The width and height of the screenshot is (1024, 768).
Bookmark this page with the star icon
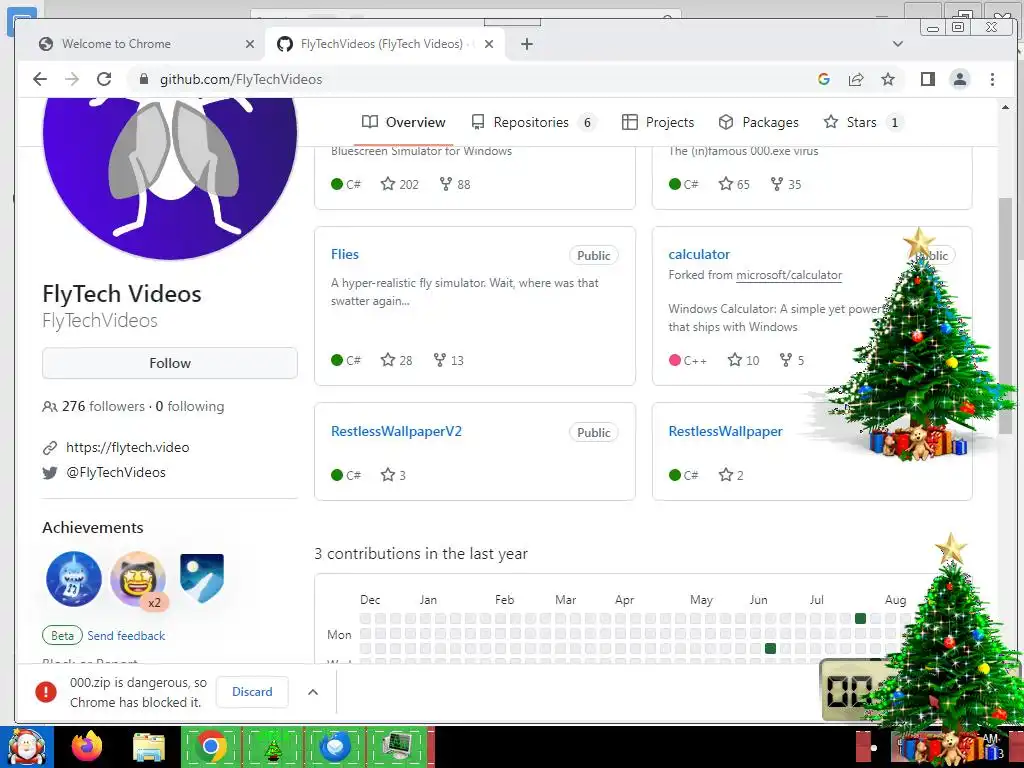coord(888,79)
